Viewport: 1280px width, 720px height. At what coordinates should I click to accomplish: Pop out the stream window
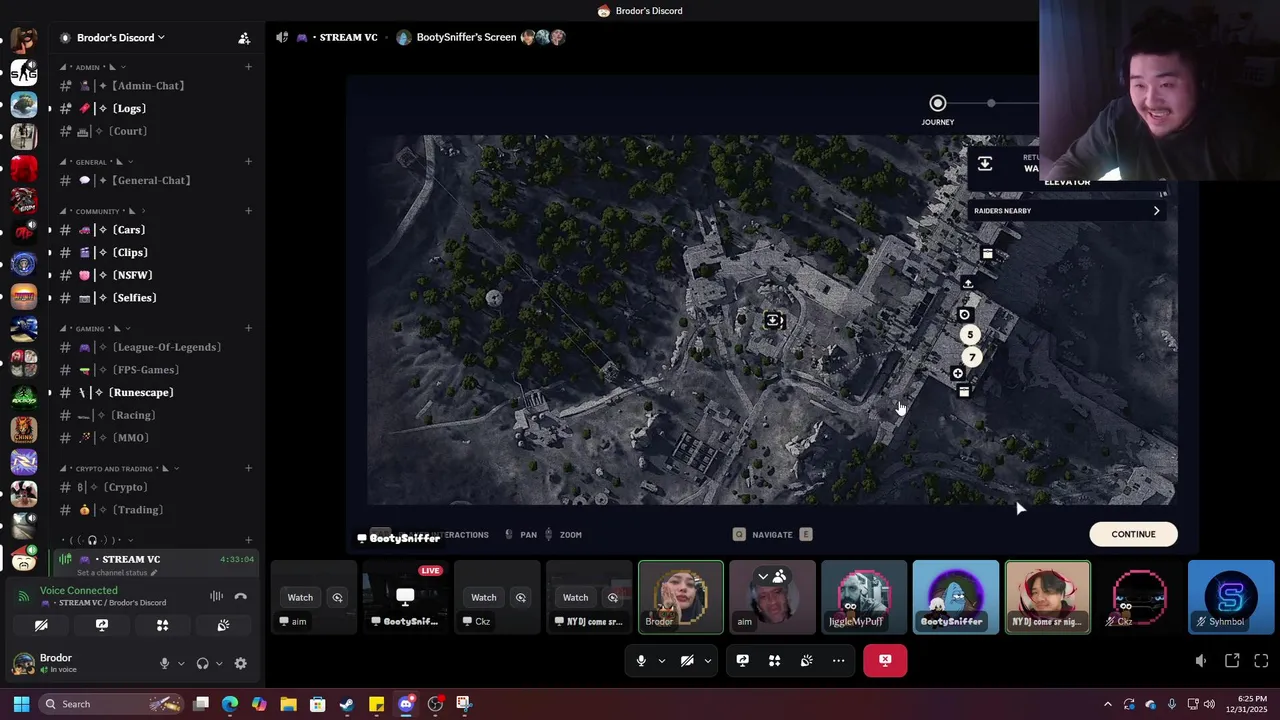click(x=1232, y=660)
